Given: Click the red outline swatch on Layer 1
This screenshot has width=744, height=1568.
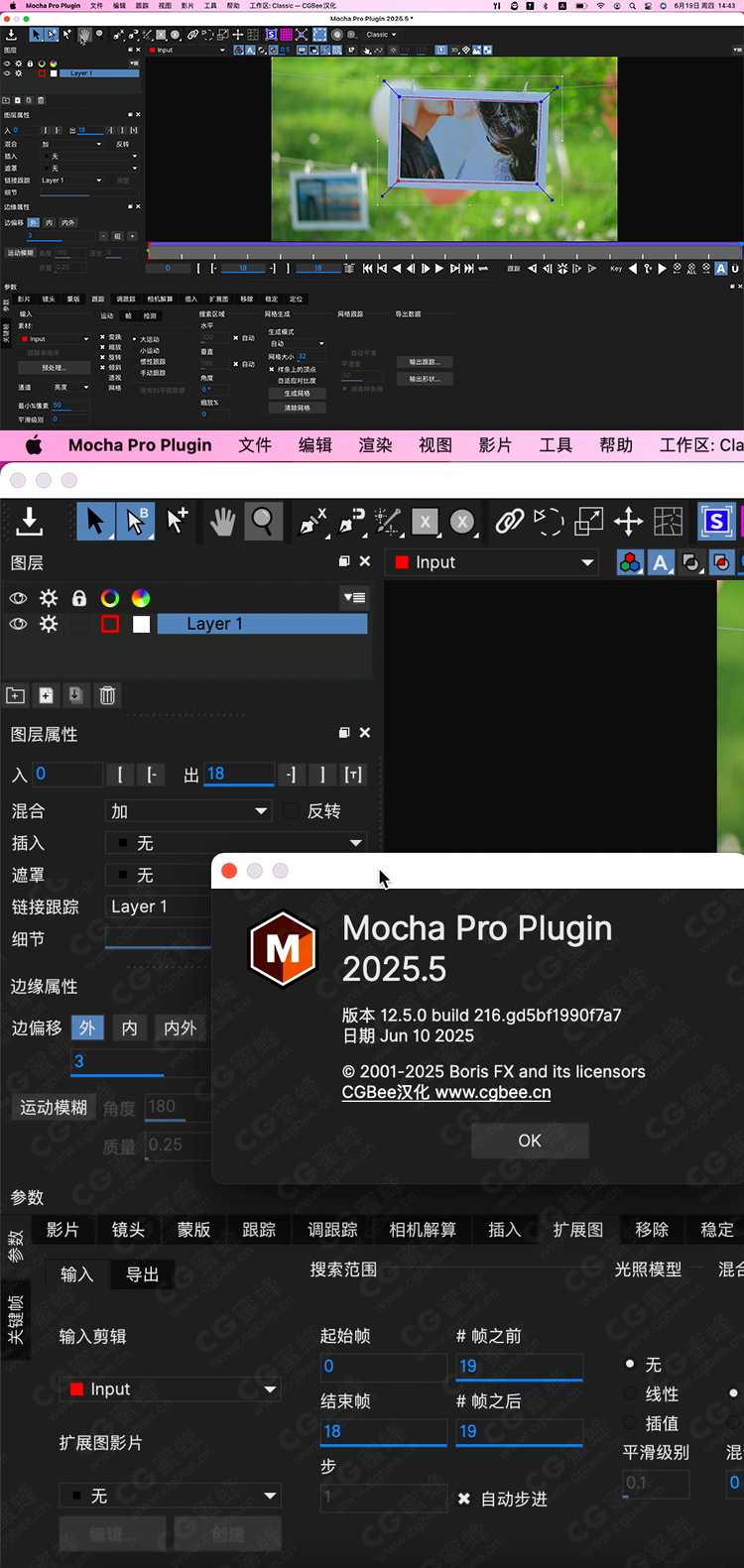Looking at the screenshot, I should [110, 624].
